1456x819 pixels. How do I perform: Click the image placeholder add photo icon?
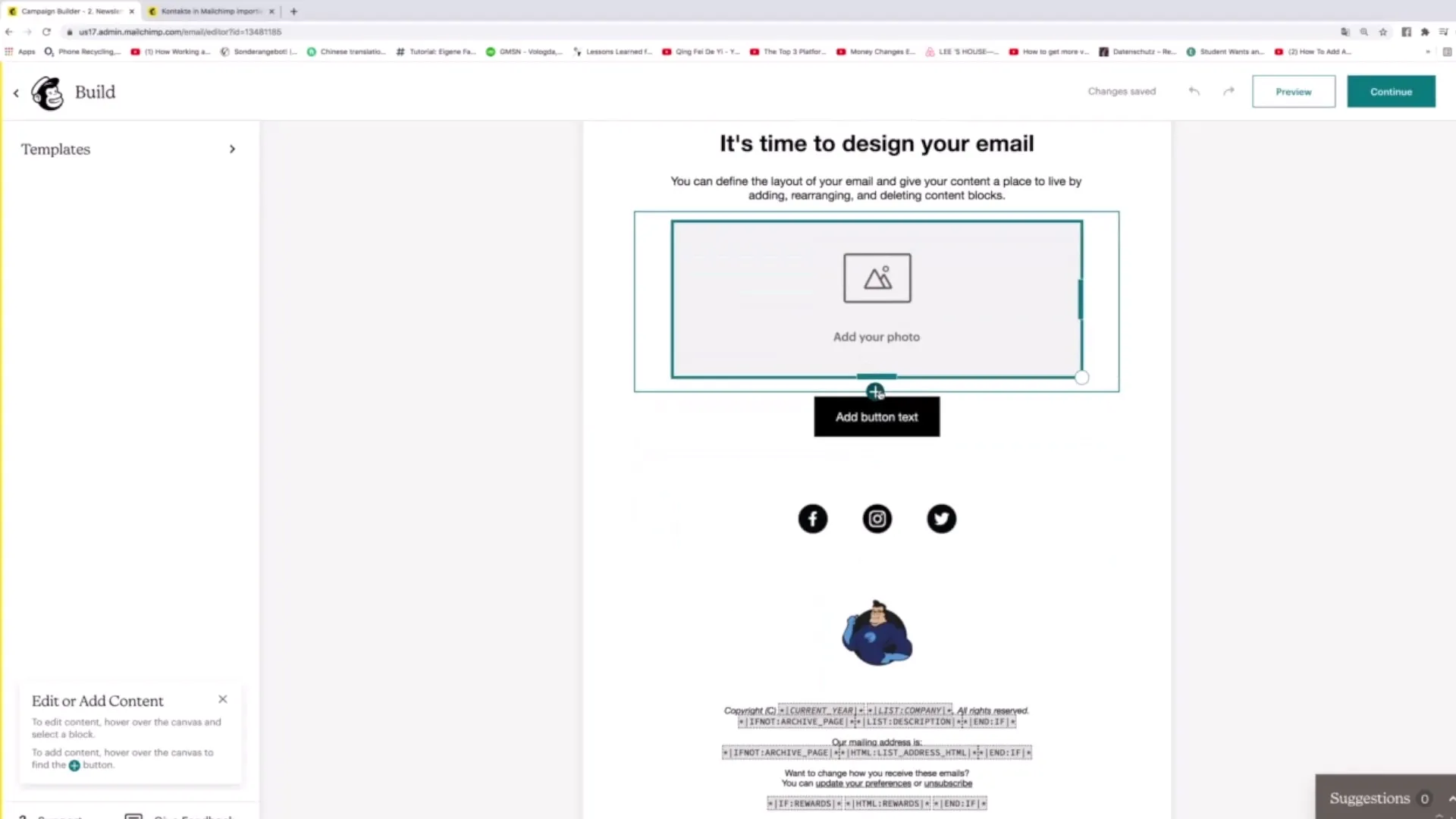876,278
